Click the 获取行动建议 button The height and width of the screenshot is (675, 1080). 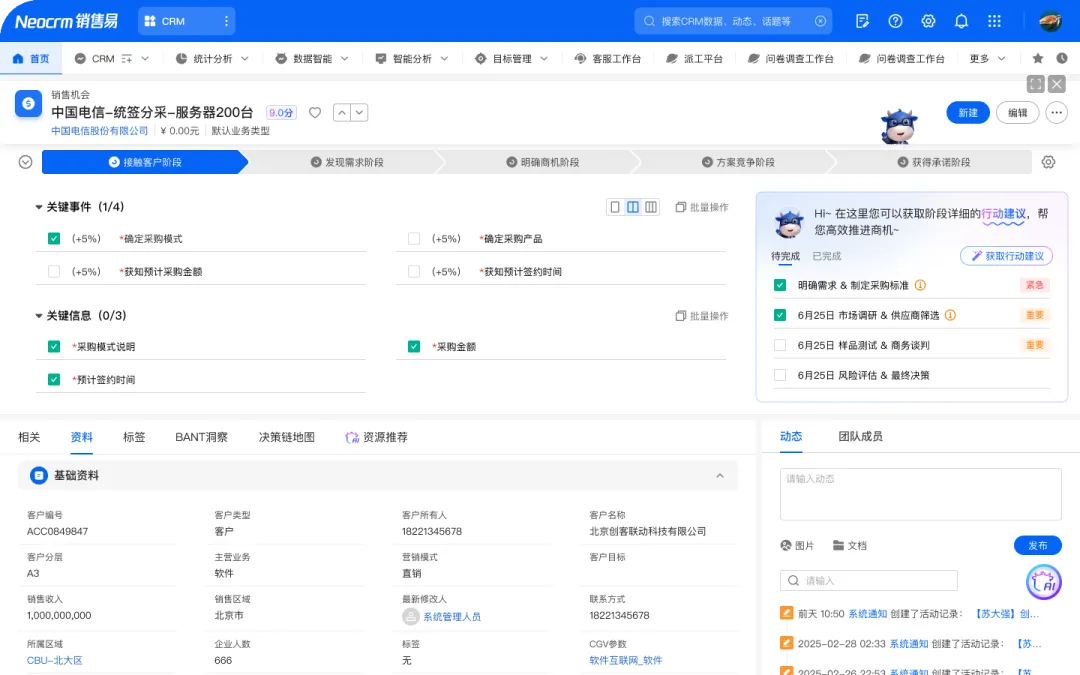click(x=1006, y=256)
